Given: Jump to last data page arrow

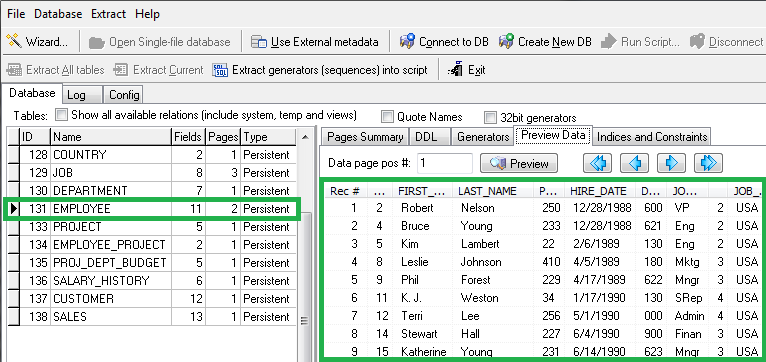Looking at the screenshot, I should point(708,163).
